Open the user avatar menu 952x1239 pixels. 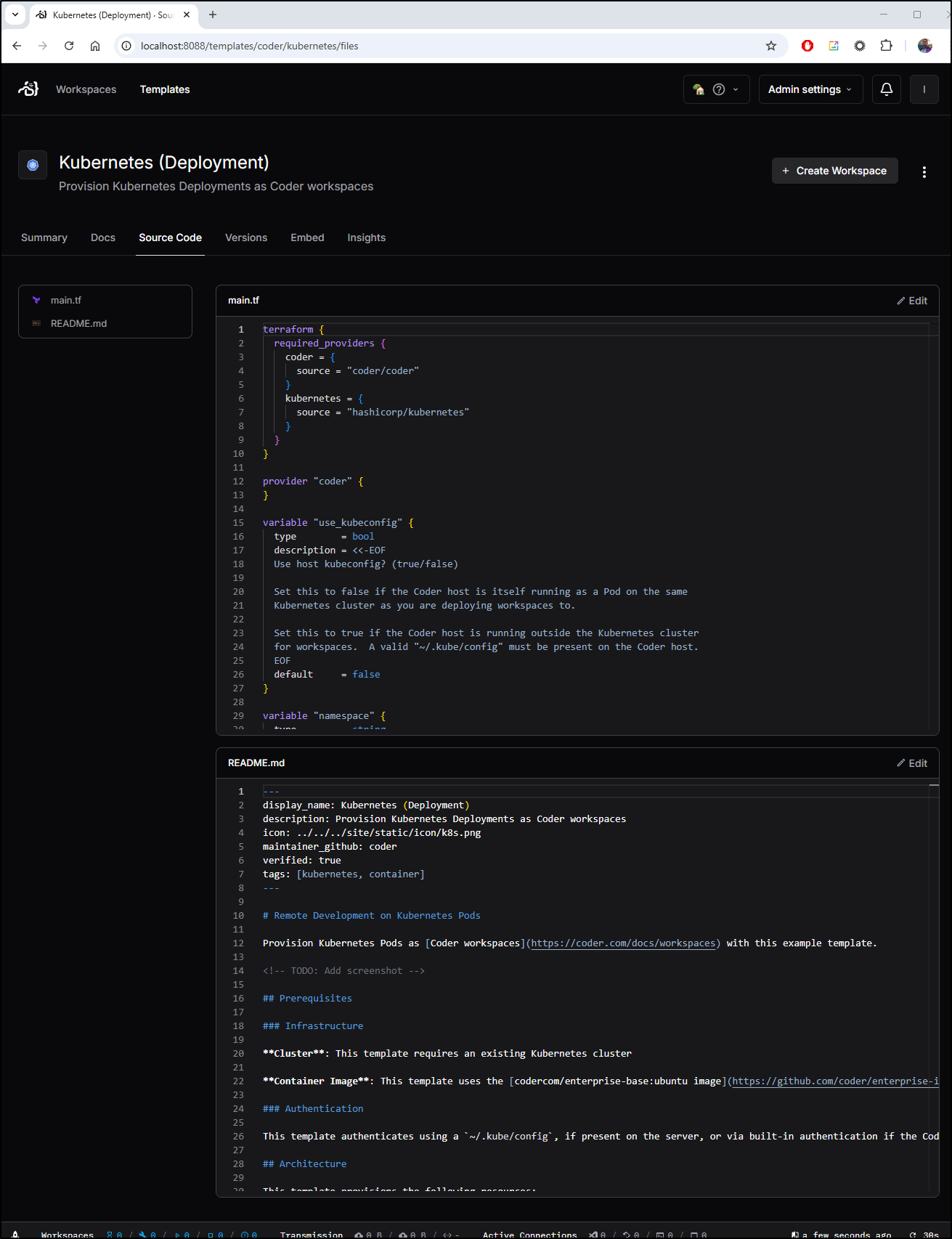pyautogui.click(x=924, y=89)
